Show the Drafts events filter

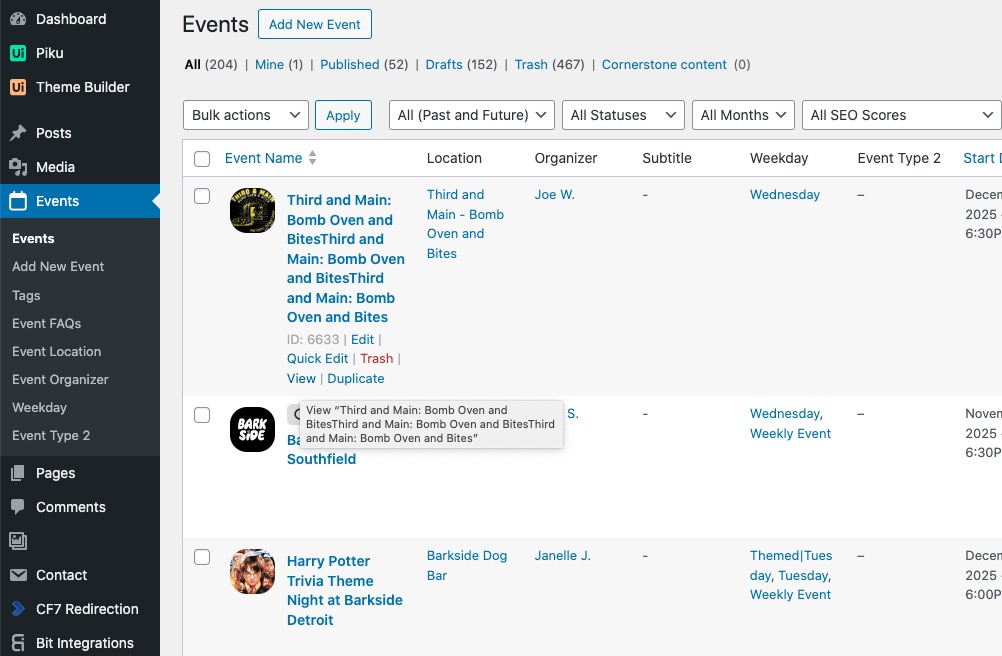(x=444, y=64)
